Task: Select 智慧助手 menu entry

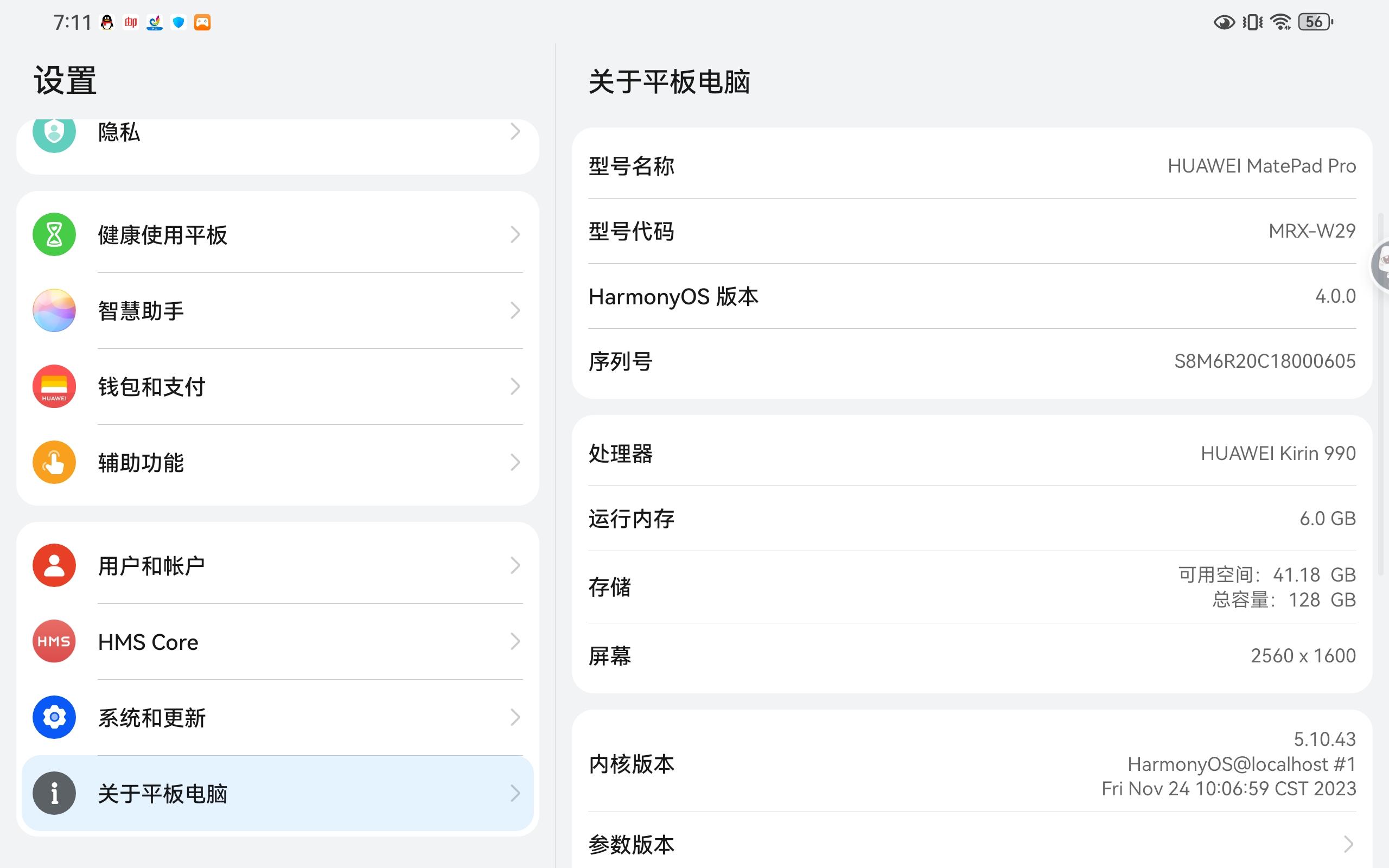Action: click(x=278, y=310)
